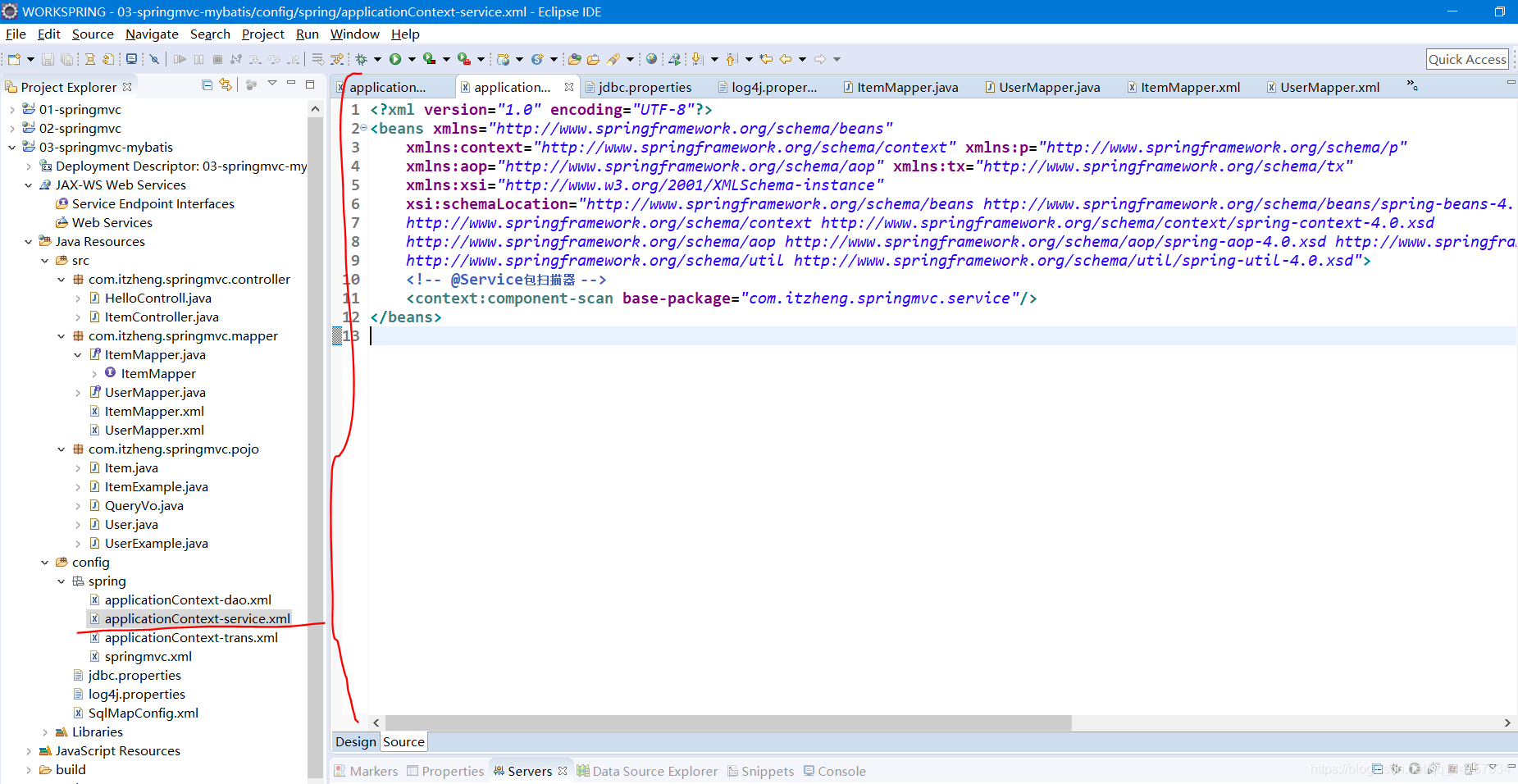Viewport: 1518px width, 784px height.
Task: Toggle Link with Editor in Project Explorer
Action: click(226, 84)
